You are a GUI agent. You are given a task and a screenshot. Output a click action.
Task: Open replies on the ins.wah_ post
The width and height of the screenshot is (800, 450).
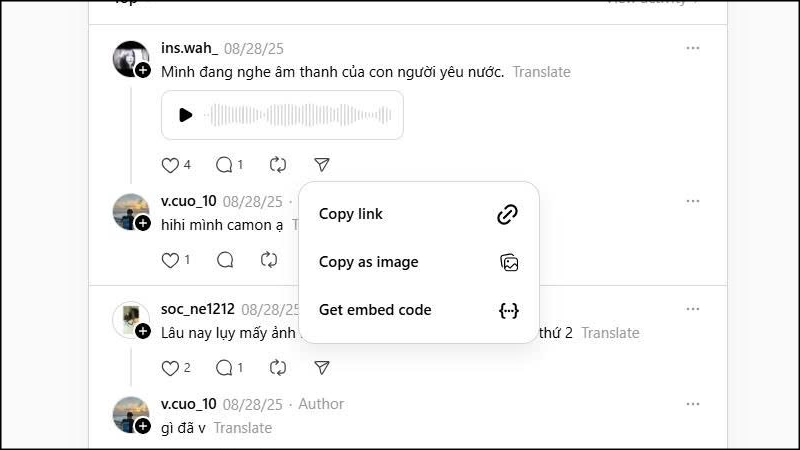tap(224, 165)
